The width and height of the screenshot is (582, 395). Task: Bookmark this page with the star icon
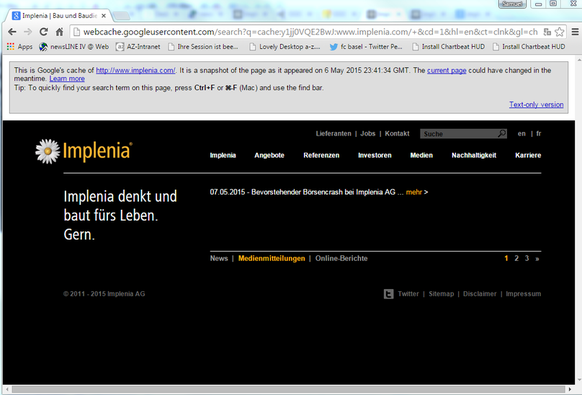pyautogui.click(x=559, y=32)
